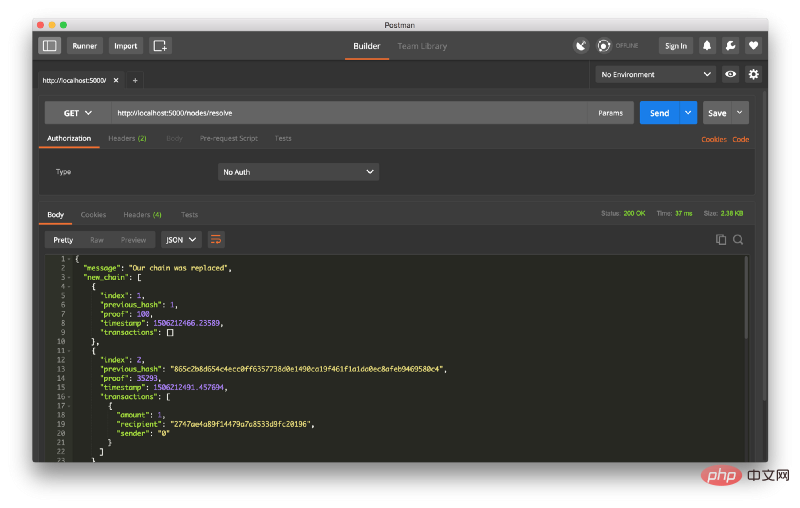Click the 2.38 KB size value
The image size is (800, 508).
click(x=732, y=214)
